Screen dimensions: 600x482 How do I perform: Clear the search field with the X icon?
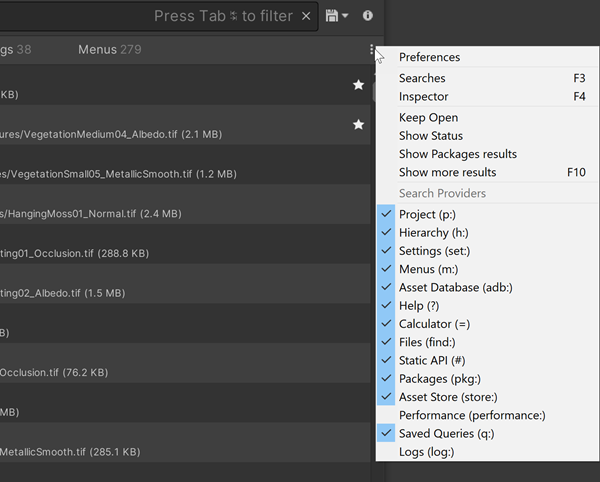pos(306,16)
